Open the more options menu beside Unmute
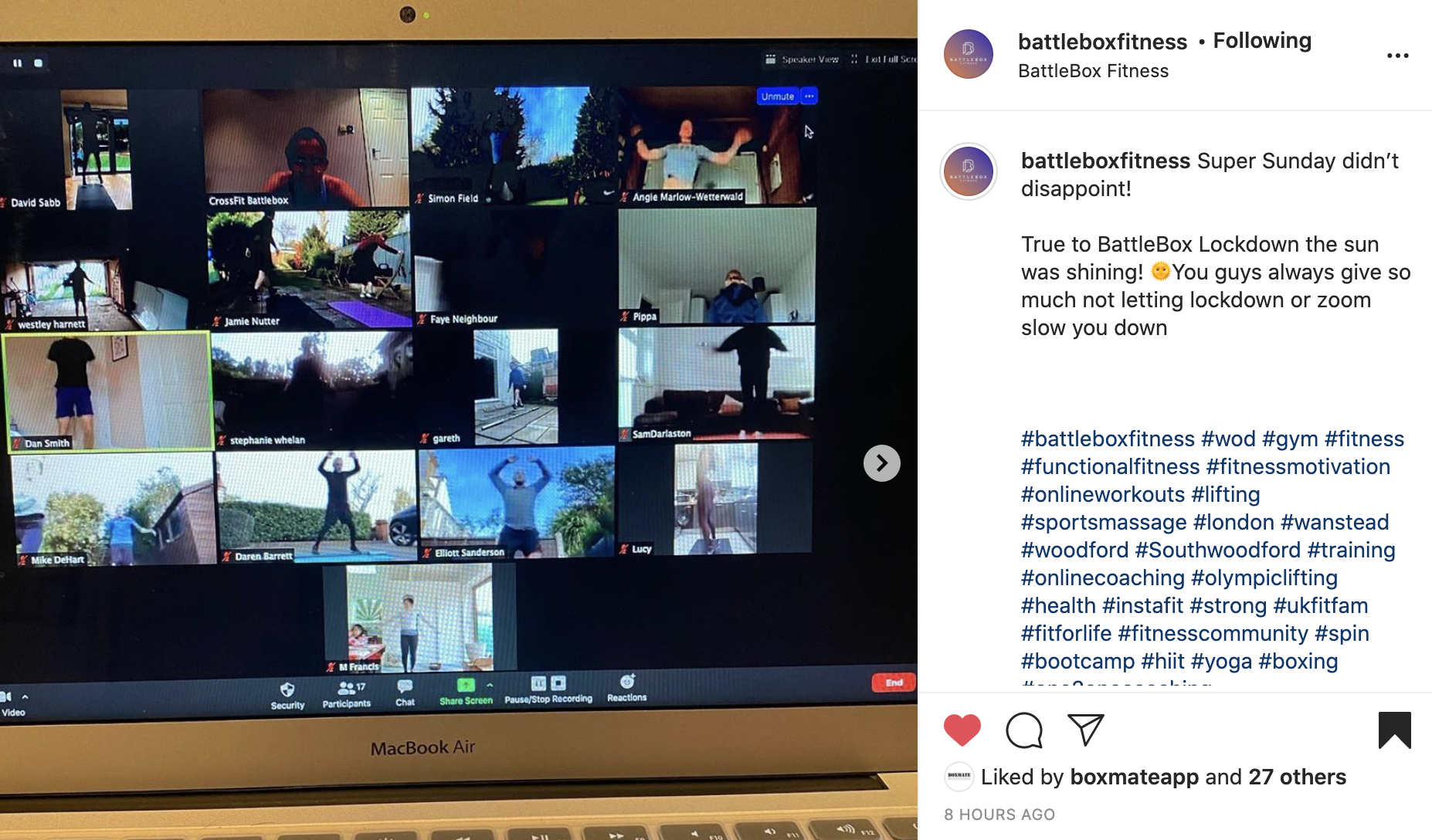1432x840 pixels. coord(808,96)
